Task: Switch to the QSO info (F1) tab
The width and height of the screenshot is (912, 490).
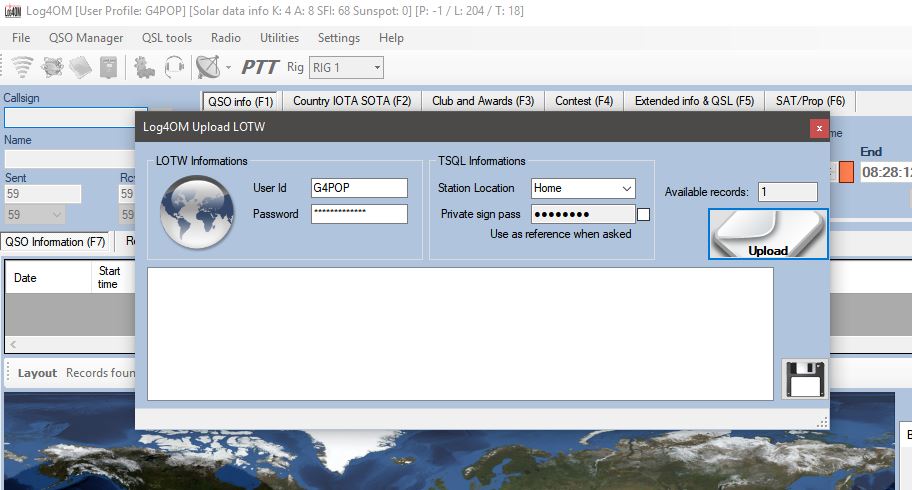Action: coord(240,101)
